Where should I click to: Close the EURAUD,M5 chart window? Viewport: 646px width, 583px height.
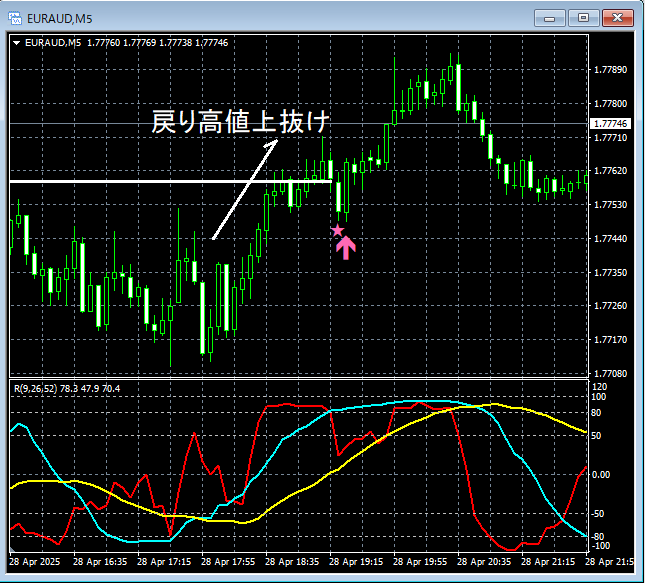coord(618,18)
